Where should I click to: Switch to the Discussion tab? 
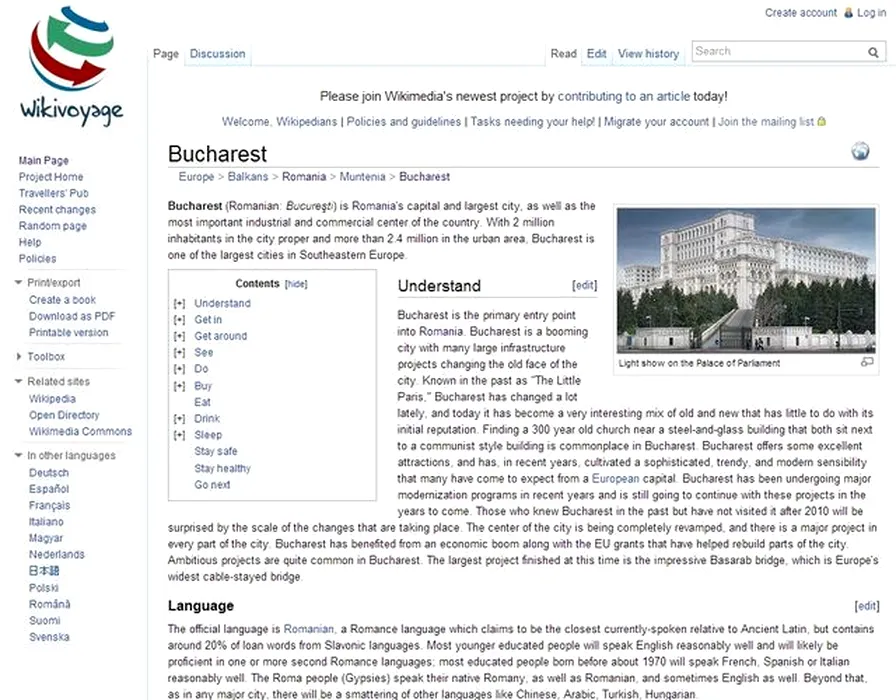point(217,54)
